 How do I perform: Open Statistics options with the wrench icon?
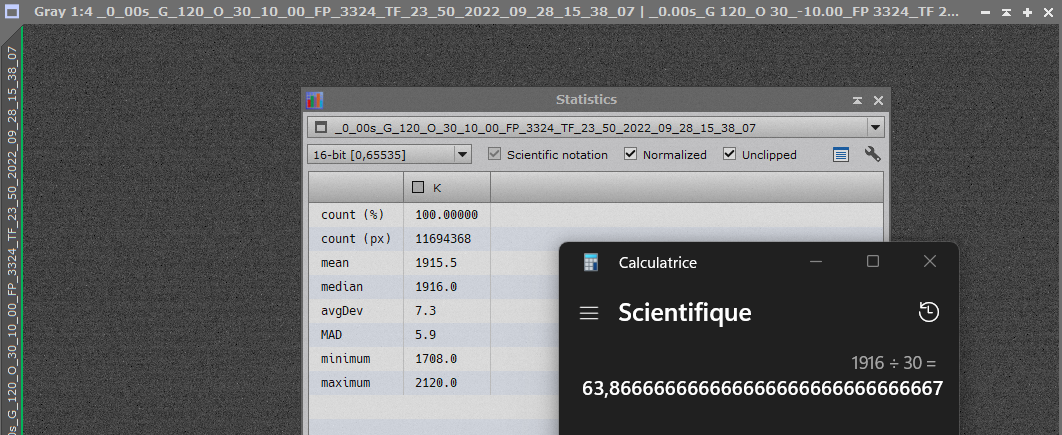(x=872, y=154)
